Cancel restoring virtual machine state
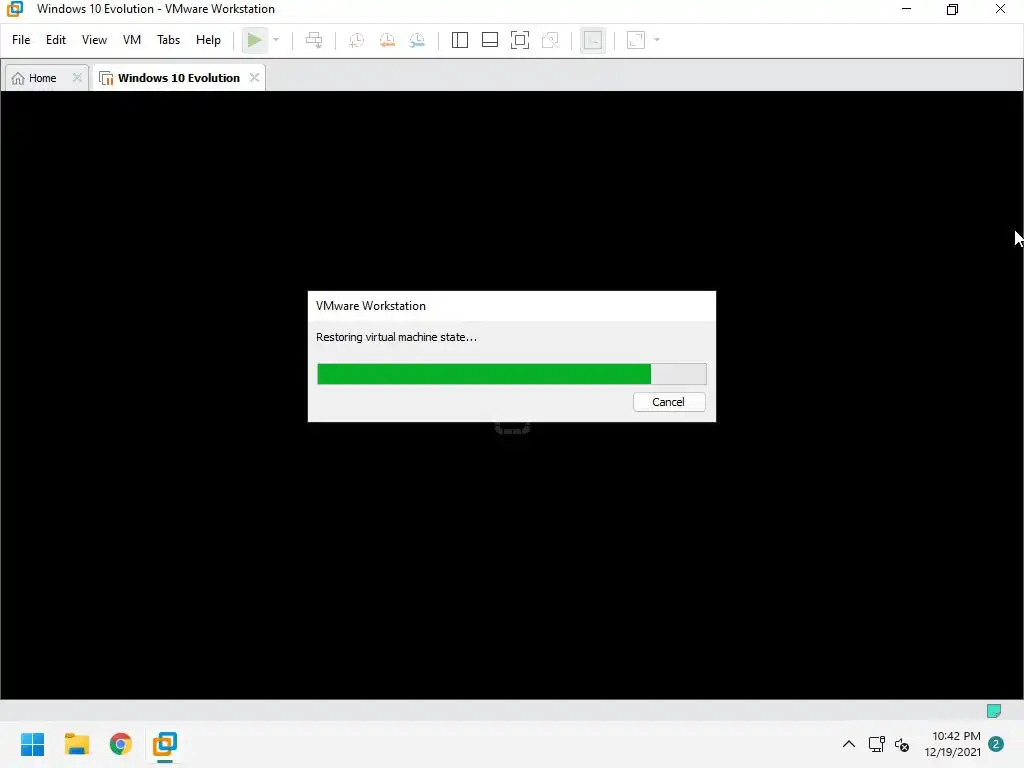Image resolution: width=1024 pixels, height=768 pixels. pyautogui.click(x=669, y=402)
